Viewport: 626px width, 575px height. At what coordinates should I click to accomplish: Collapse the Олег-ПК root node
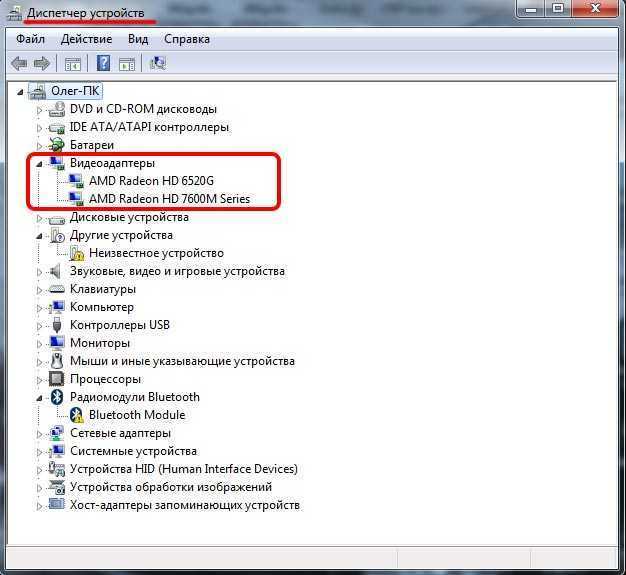20,92
